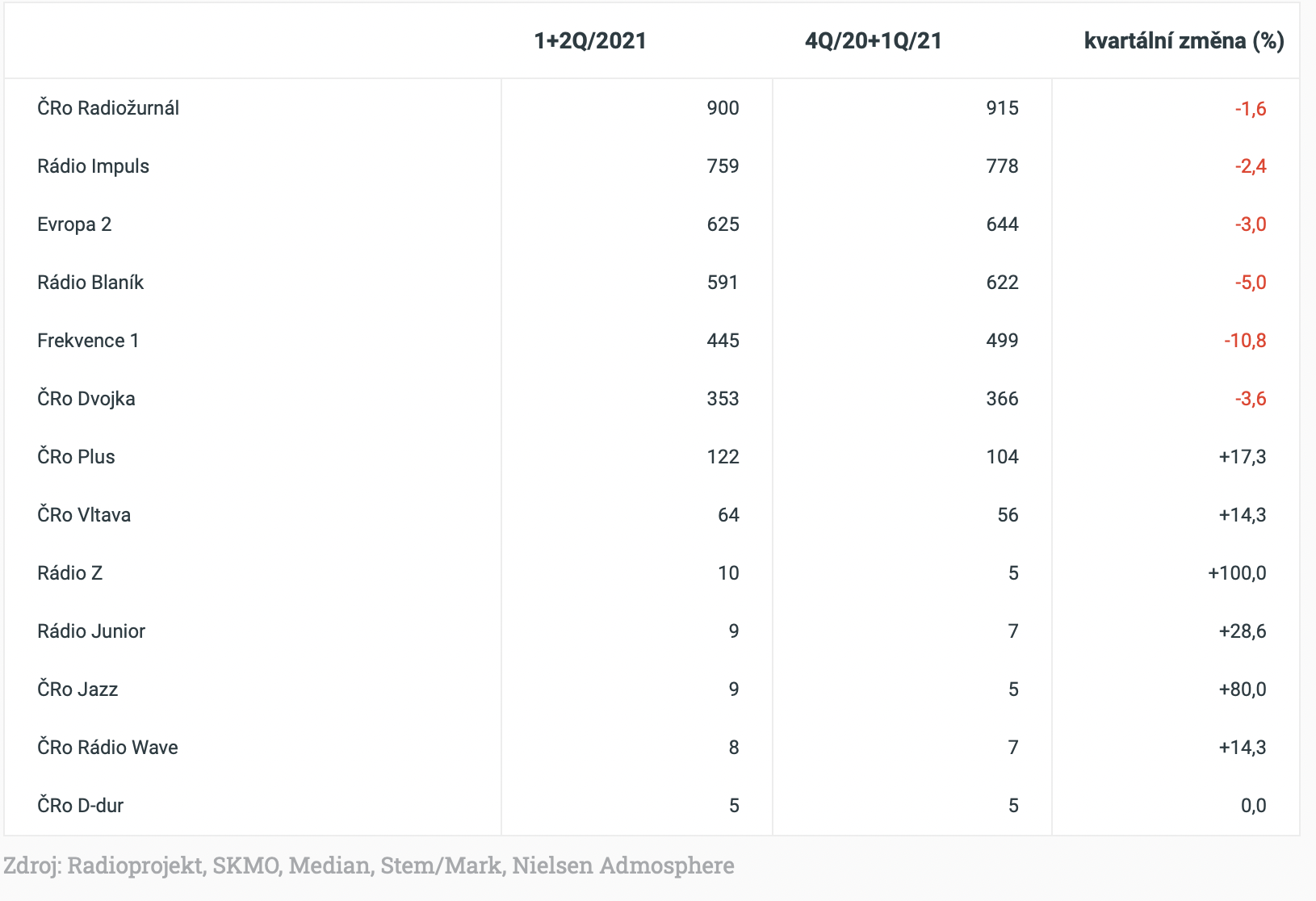Click the 4Q/20+1Q/21 column header

click(874, 41)
